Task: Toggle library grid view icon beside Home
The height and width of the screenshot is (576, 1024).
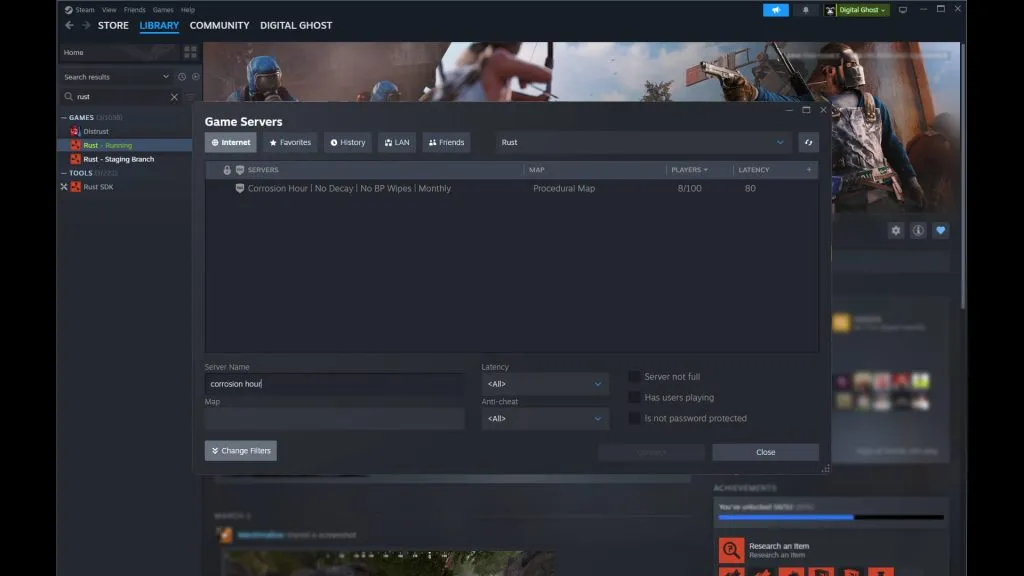Action: point(190,52)
